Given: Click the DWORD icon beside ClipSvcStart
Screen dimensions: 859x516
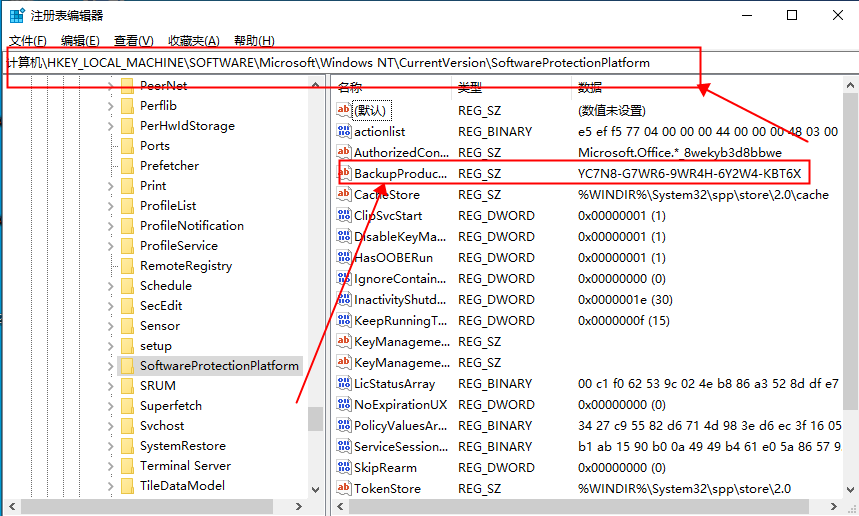Looking at the screenshot, I should pos(345,216).
